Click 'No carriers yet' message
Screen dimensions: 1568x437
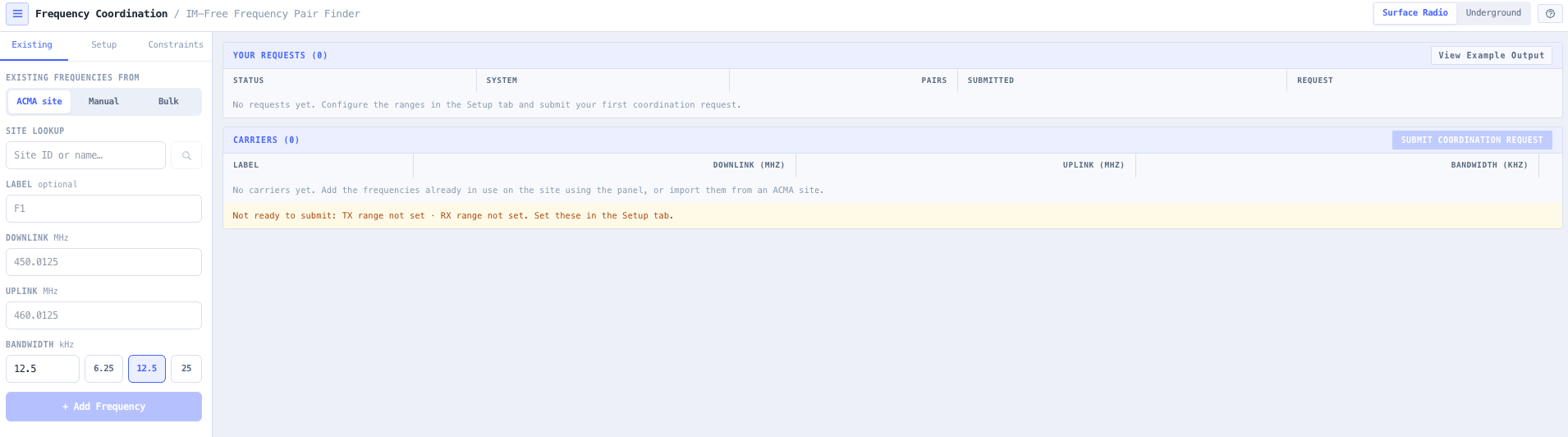coord(528,191)
